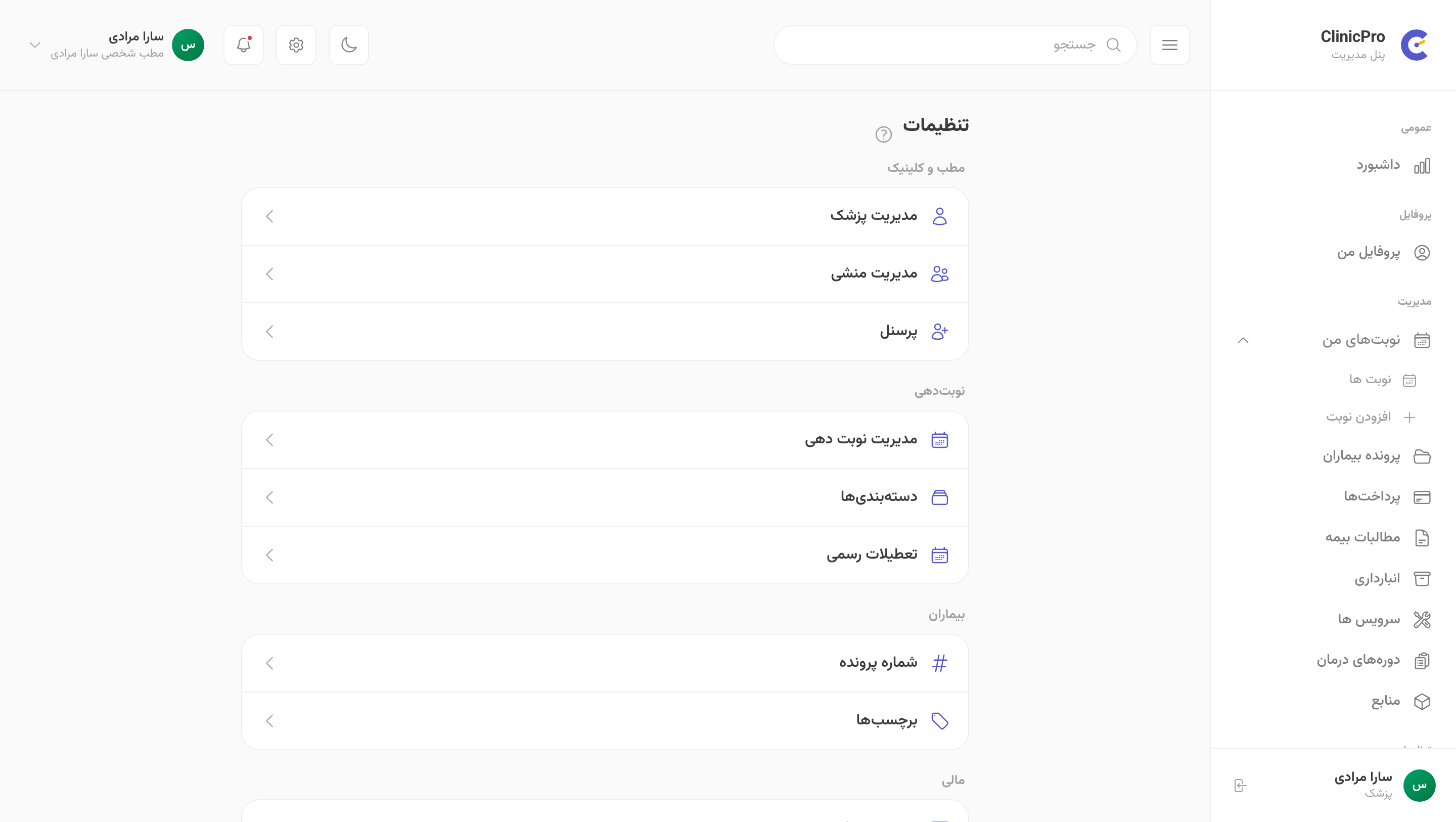The image size is (1456, 822).
Task: Open پروفایل من in sidebar
Action: pyautogui.click(x=1333, y=252)
